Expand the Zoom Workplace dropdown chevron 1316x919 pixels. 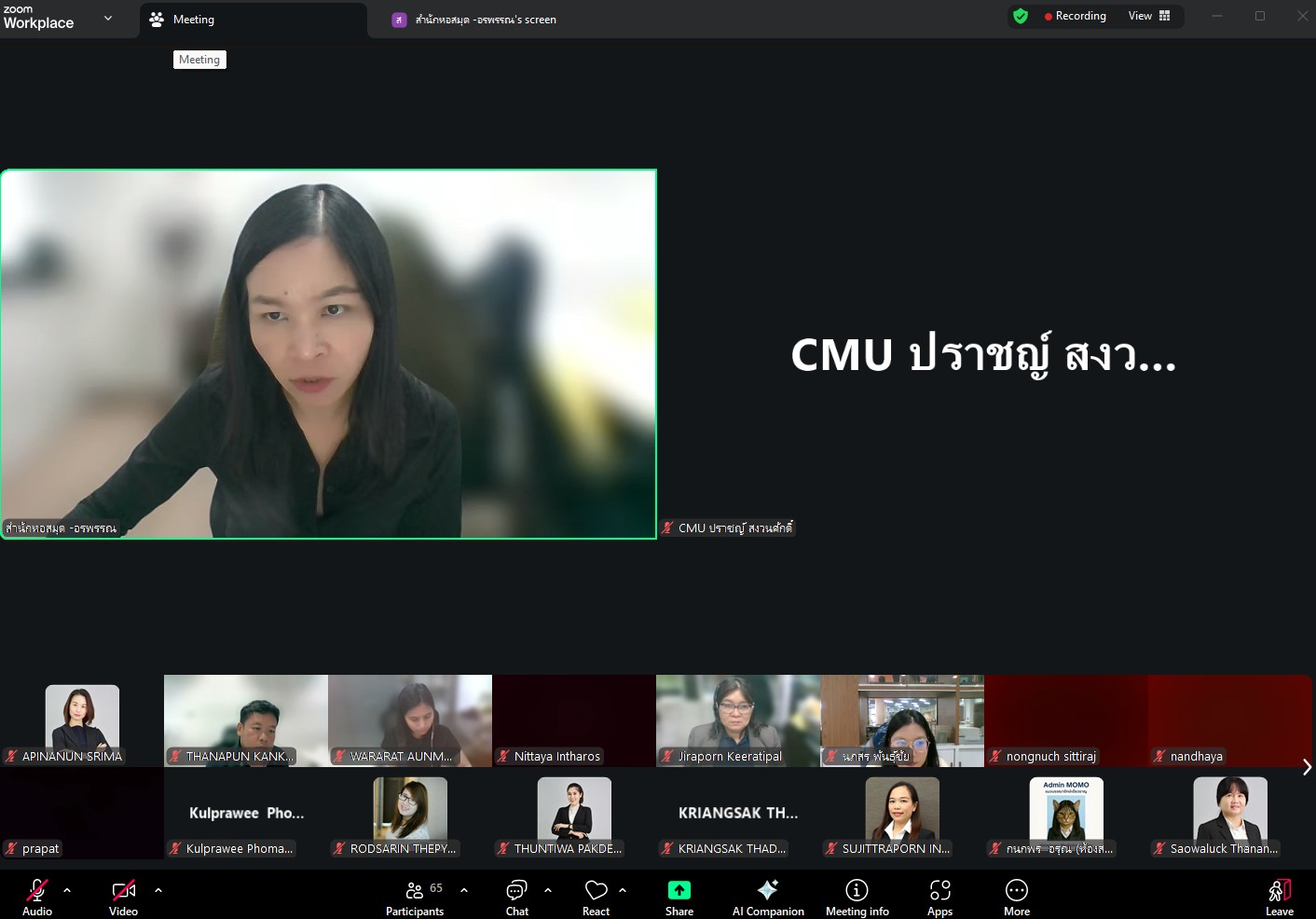[108, 18]
